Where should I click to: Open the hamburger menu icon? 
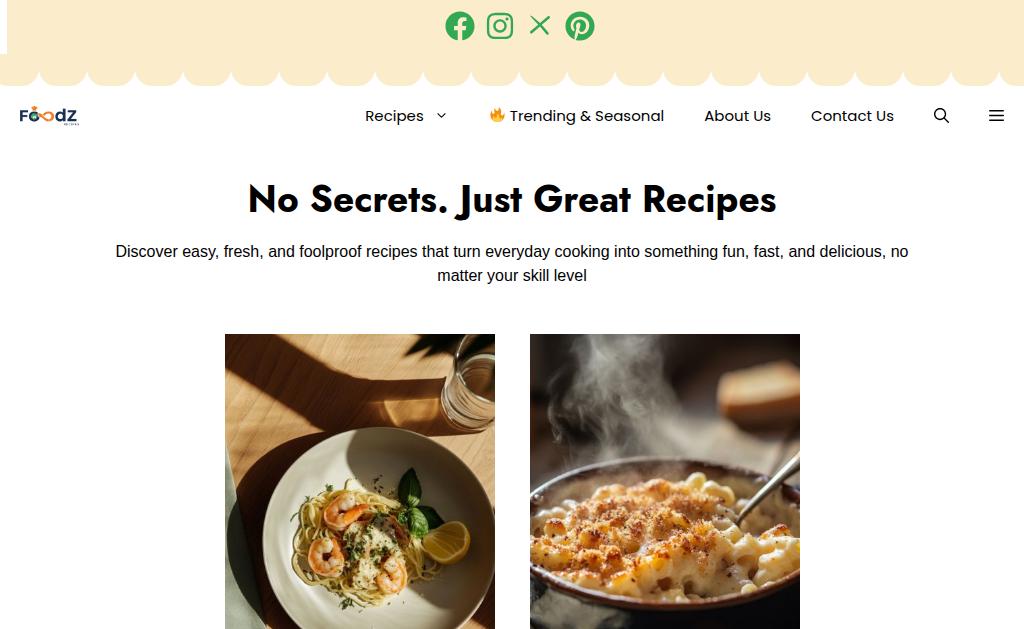pos(996,116)
